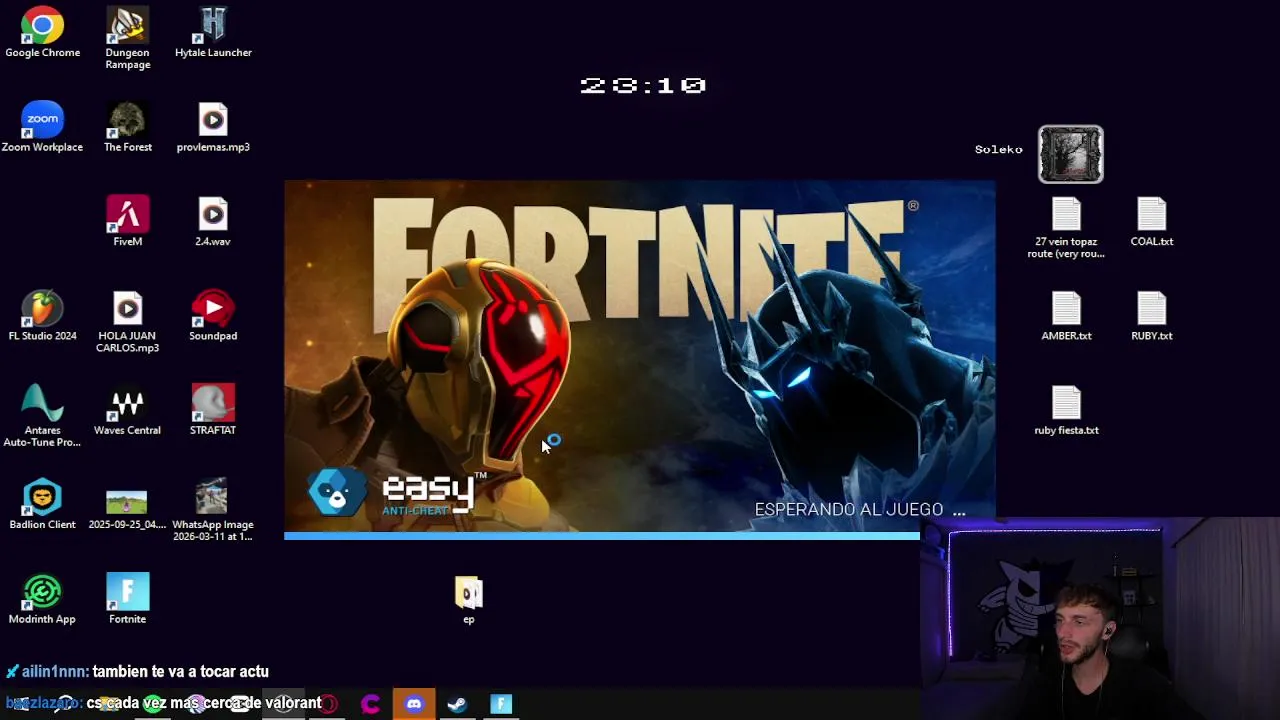Click the Fortnite title on the splash screen
Viewport: 1280px width, 720px height.
[x=640, y=260]
